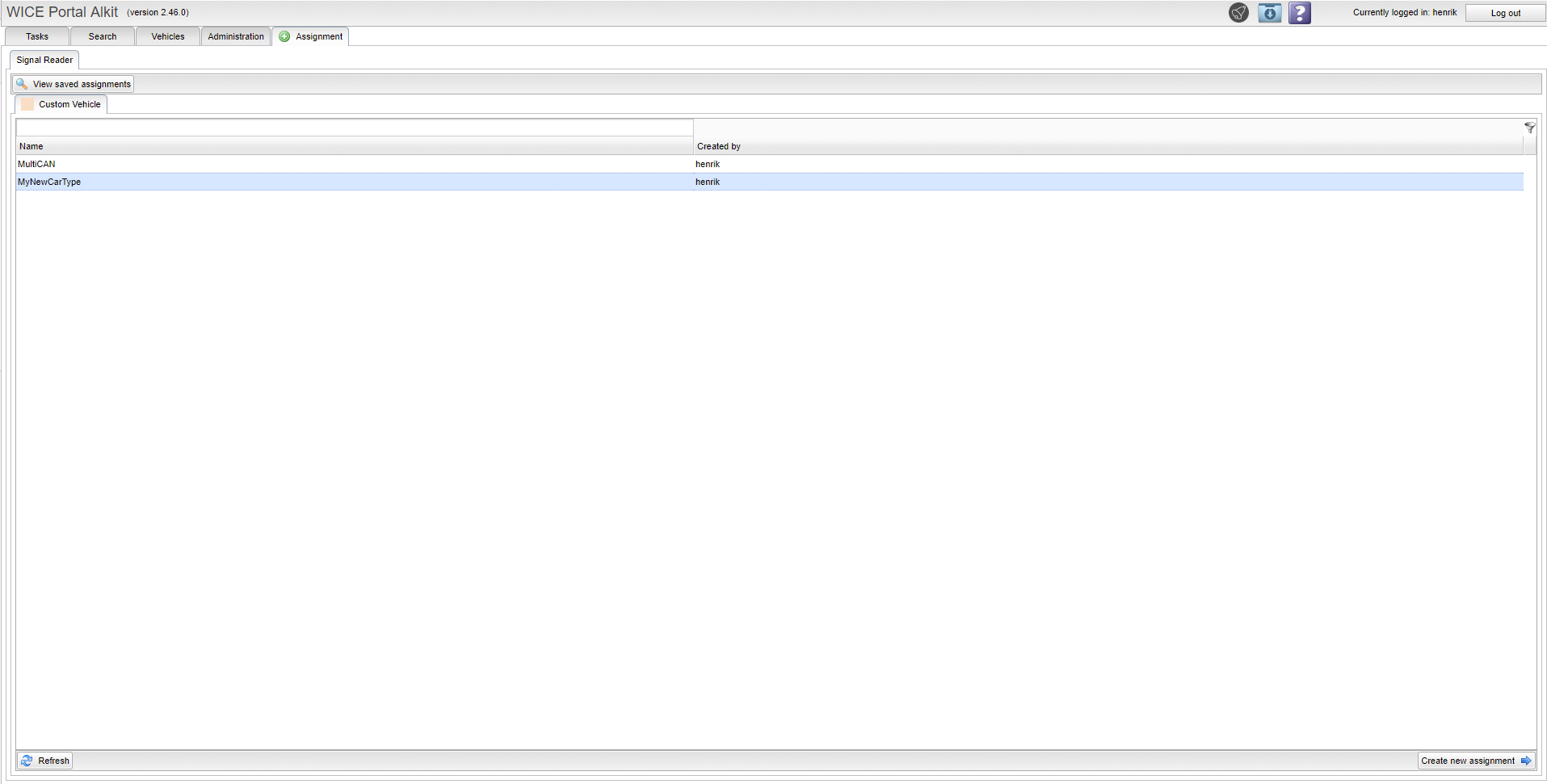This screenshot has height=784, width=1547.
Task: Open the Search tab
Action: pyautogui.click(x=103, y=36)
